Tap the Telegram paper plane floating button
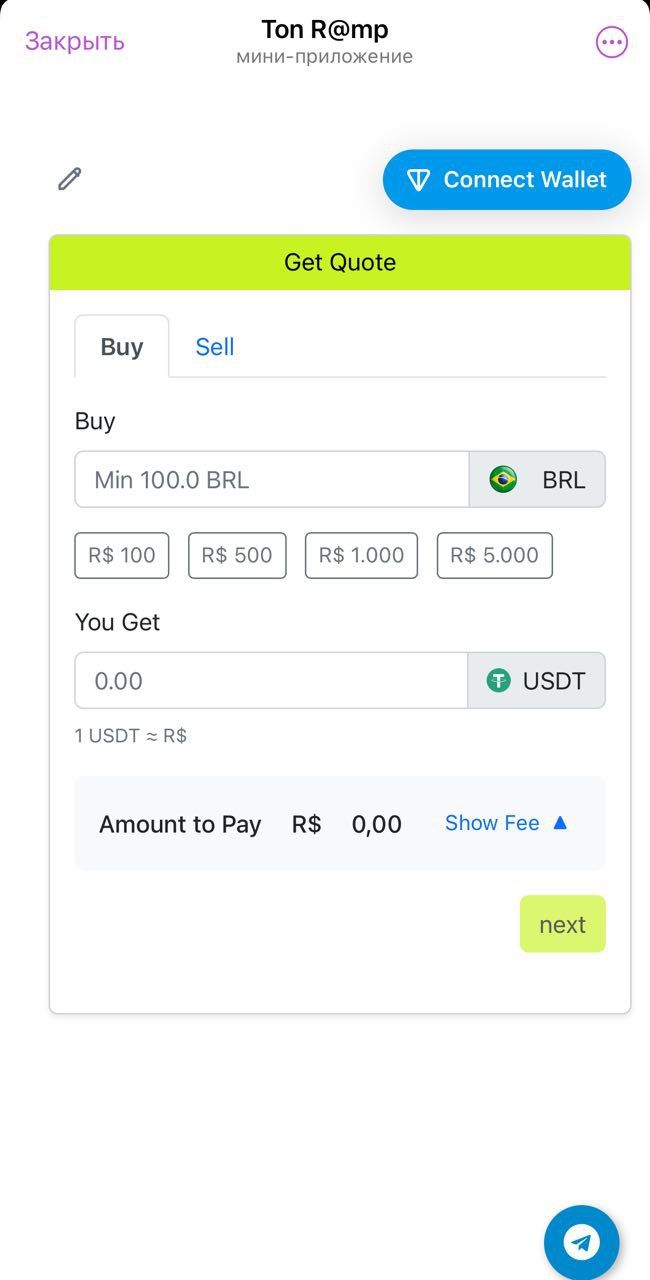650x1280 pixels. click(x=582, y=1242)
